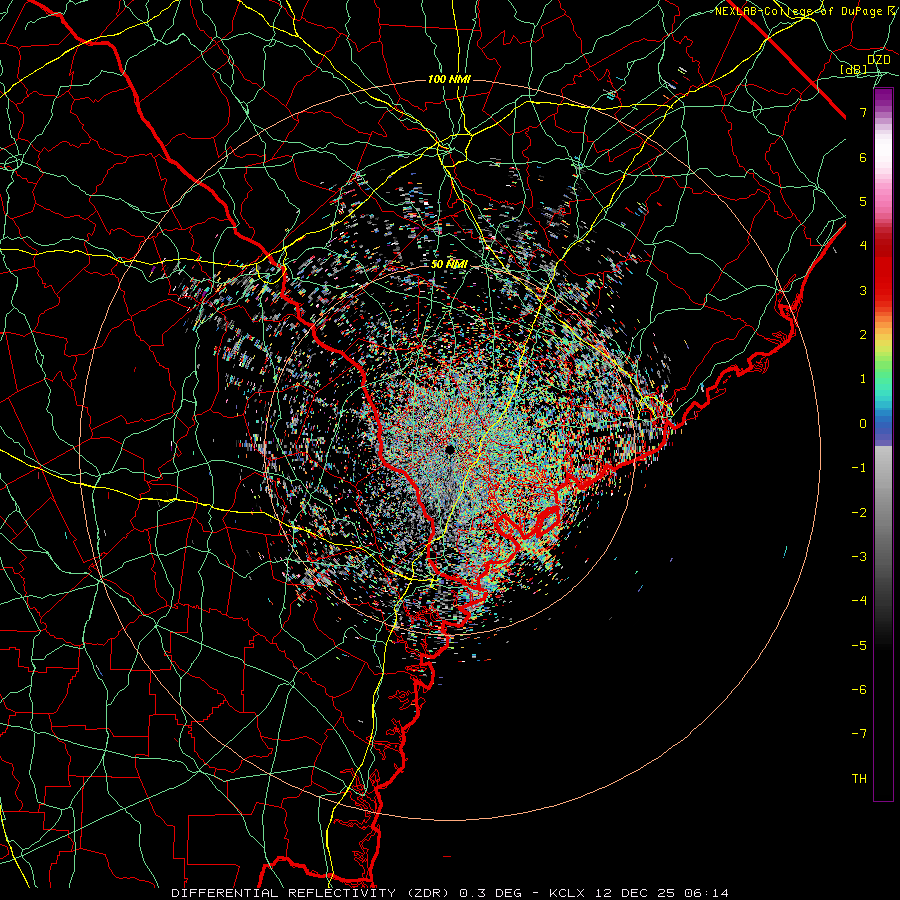Click the "-3" scale value
The height and width of the screenshot is (900, 900).
859,556
